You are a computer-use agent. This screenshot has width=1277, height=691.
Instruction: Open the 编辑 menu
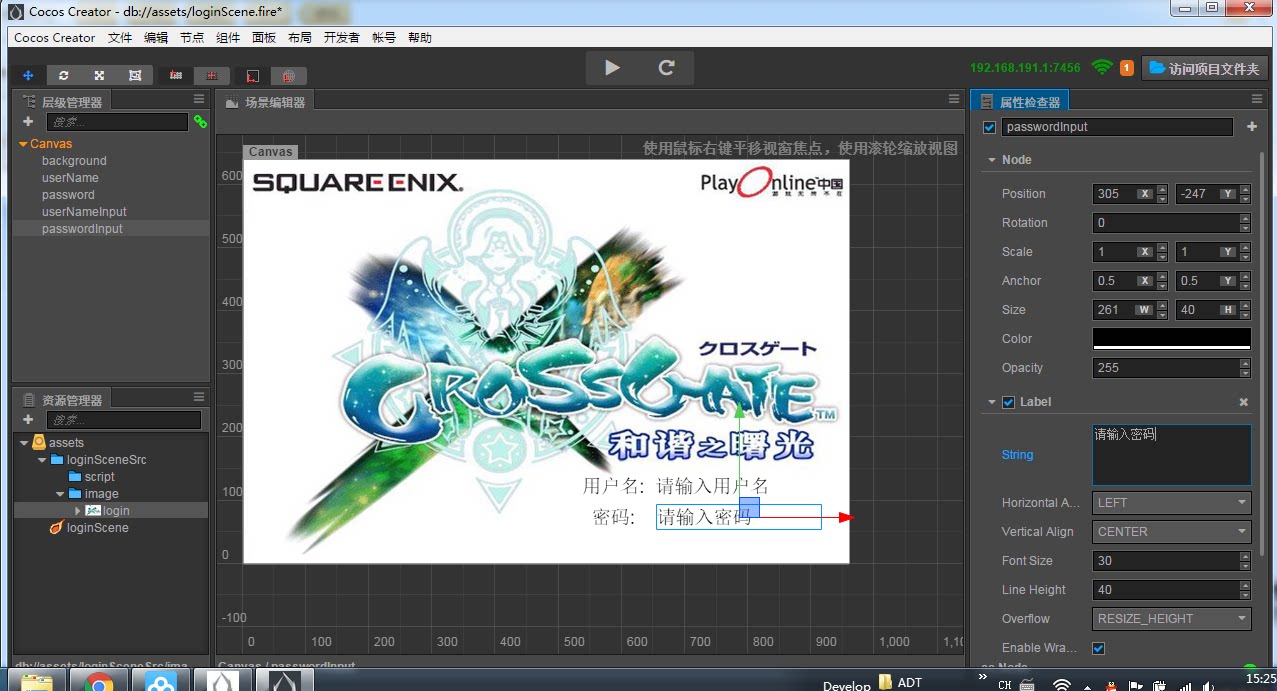click(x=156, y=38)
